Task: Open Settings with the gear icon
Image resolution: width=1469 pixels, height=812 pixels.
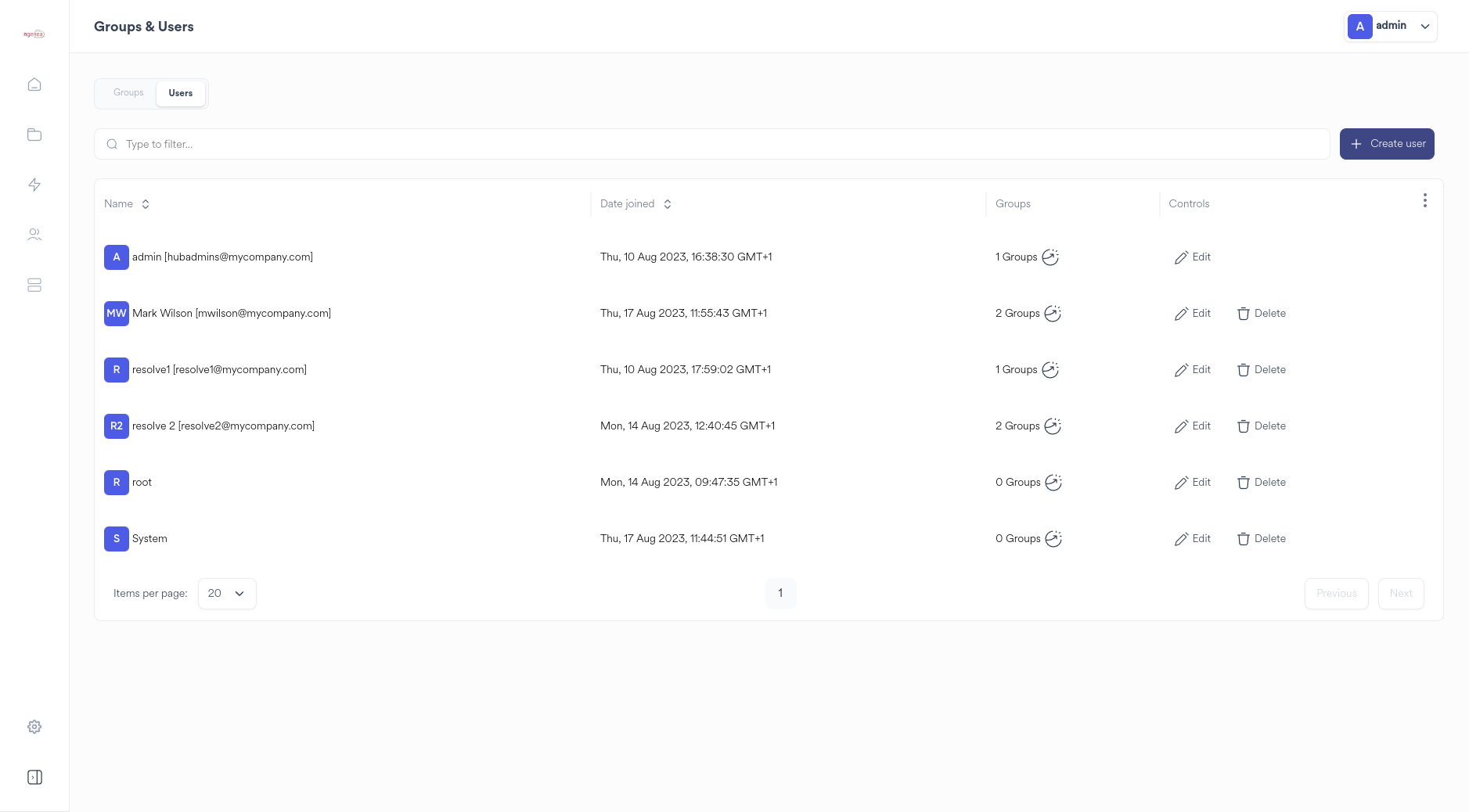Action: tap(34, 726)
